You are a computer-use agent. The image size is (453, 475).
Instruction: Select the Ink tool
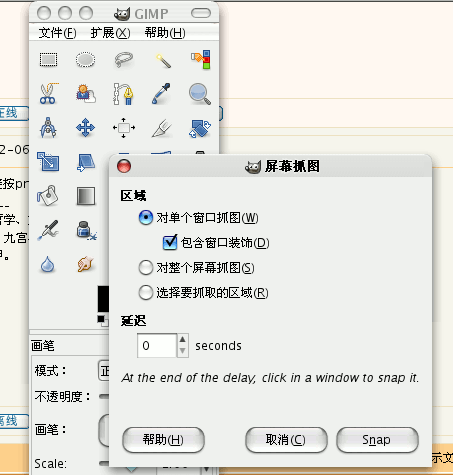click(x=86, y=230)
